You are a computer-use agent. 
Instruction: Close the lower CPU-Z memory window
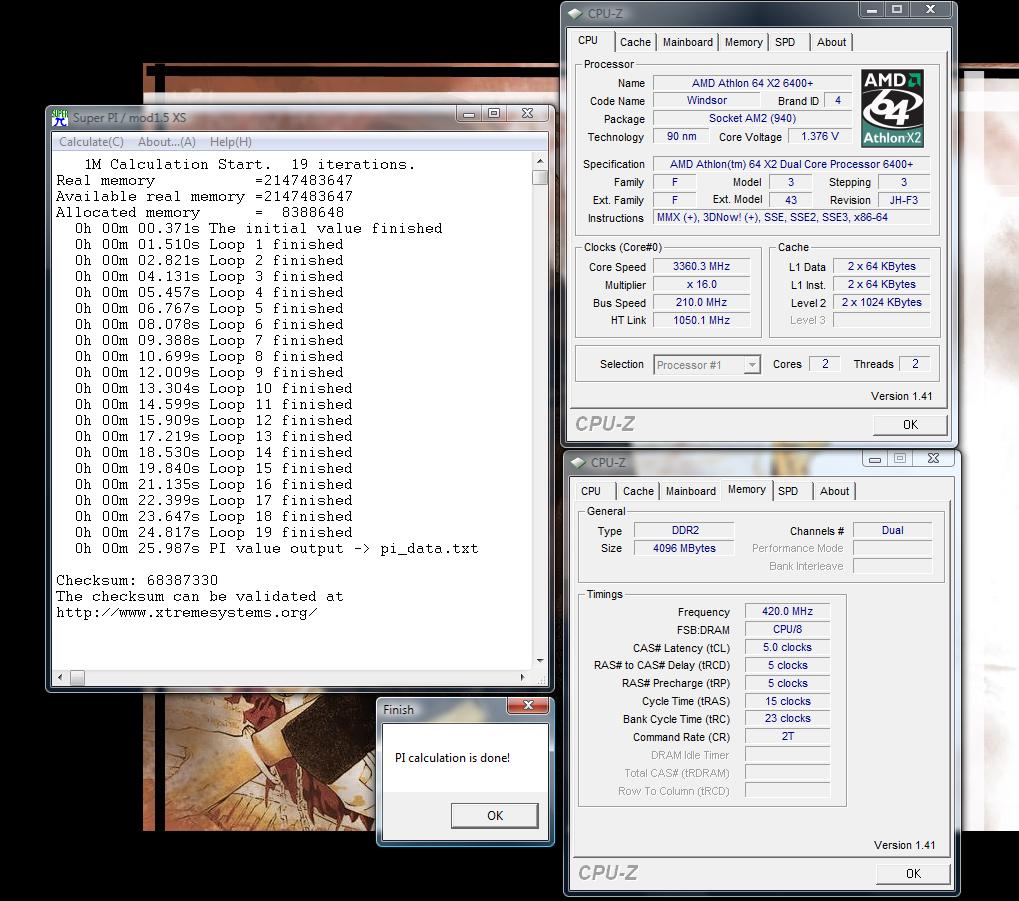933,458
